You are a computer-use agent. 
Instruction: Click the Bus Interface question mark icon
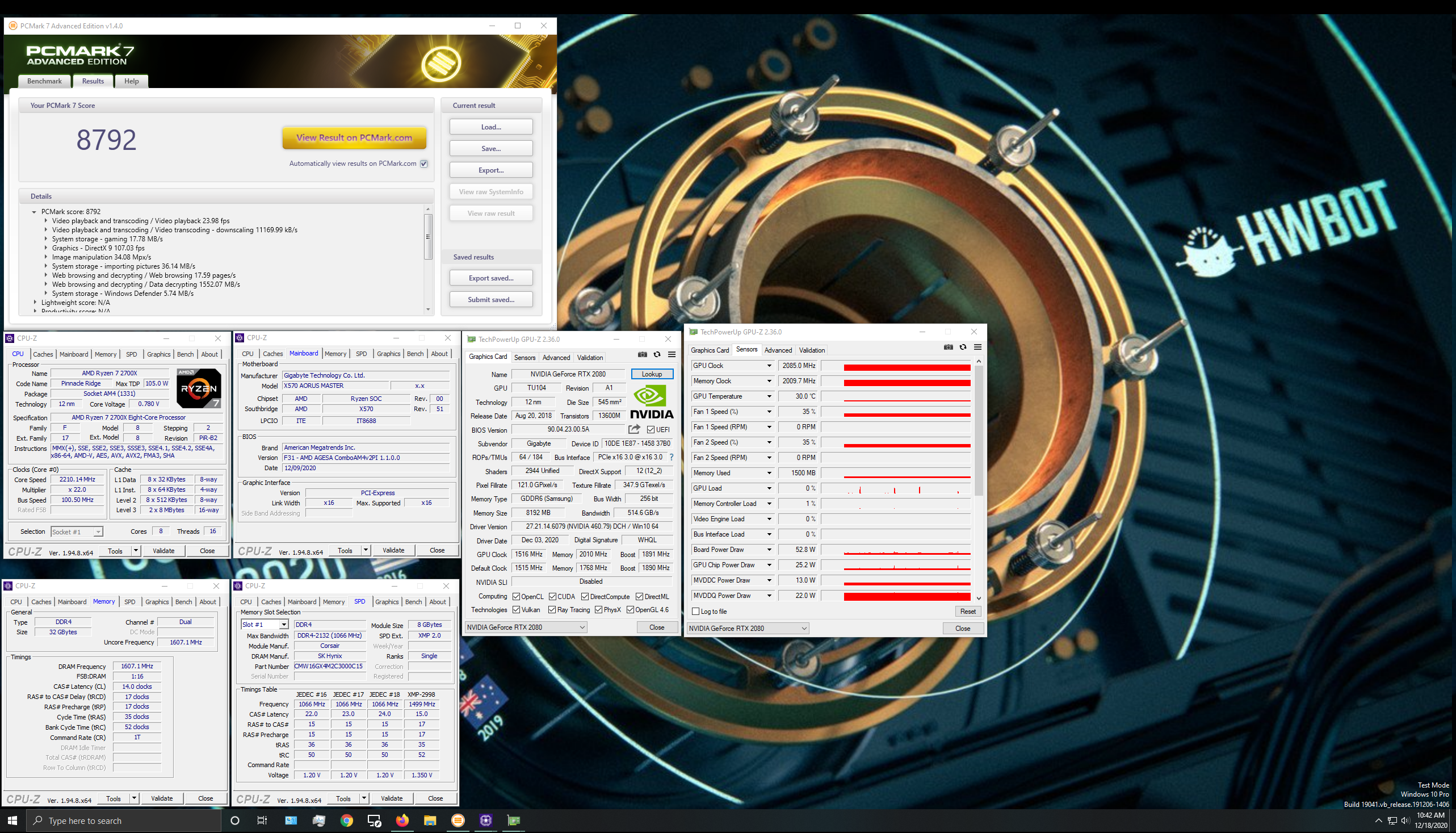point(672,457)
